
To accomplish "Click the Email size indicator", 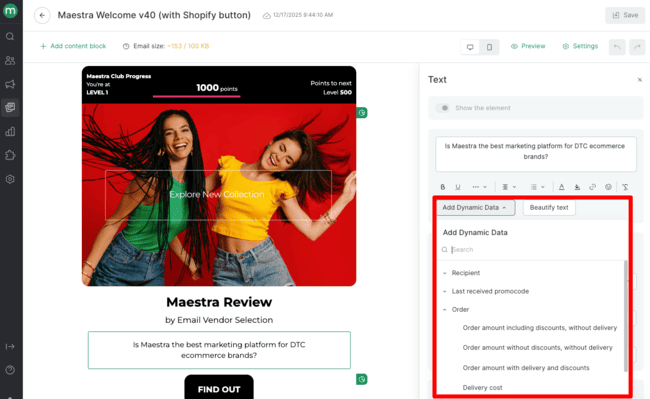I will pyautogui.click(x=166, y=46).
